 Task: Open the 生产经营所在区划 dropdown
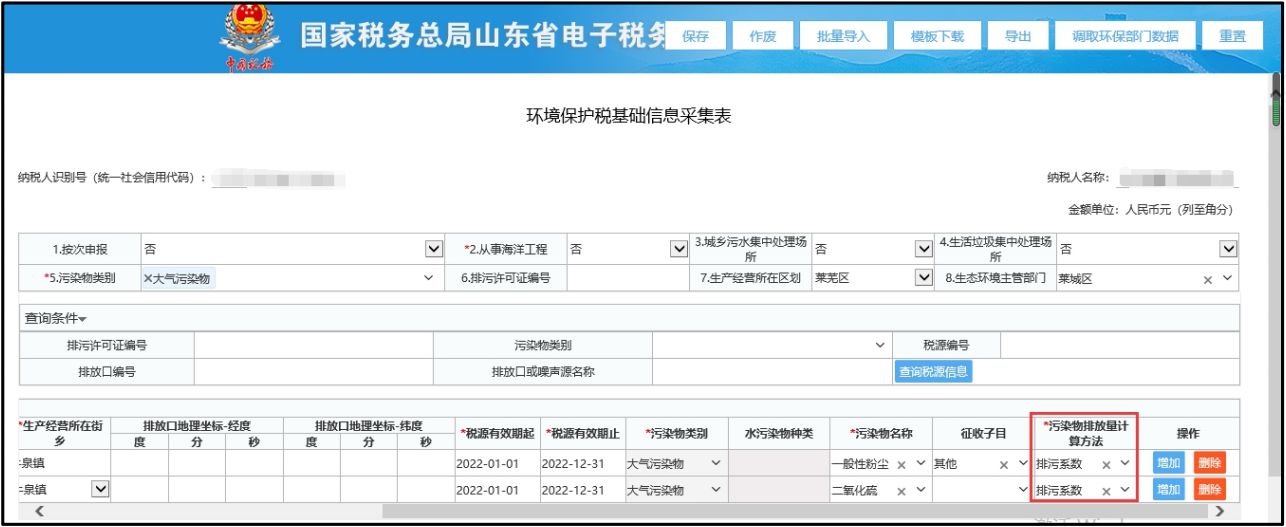coord(923,278)
